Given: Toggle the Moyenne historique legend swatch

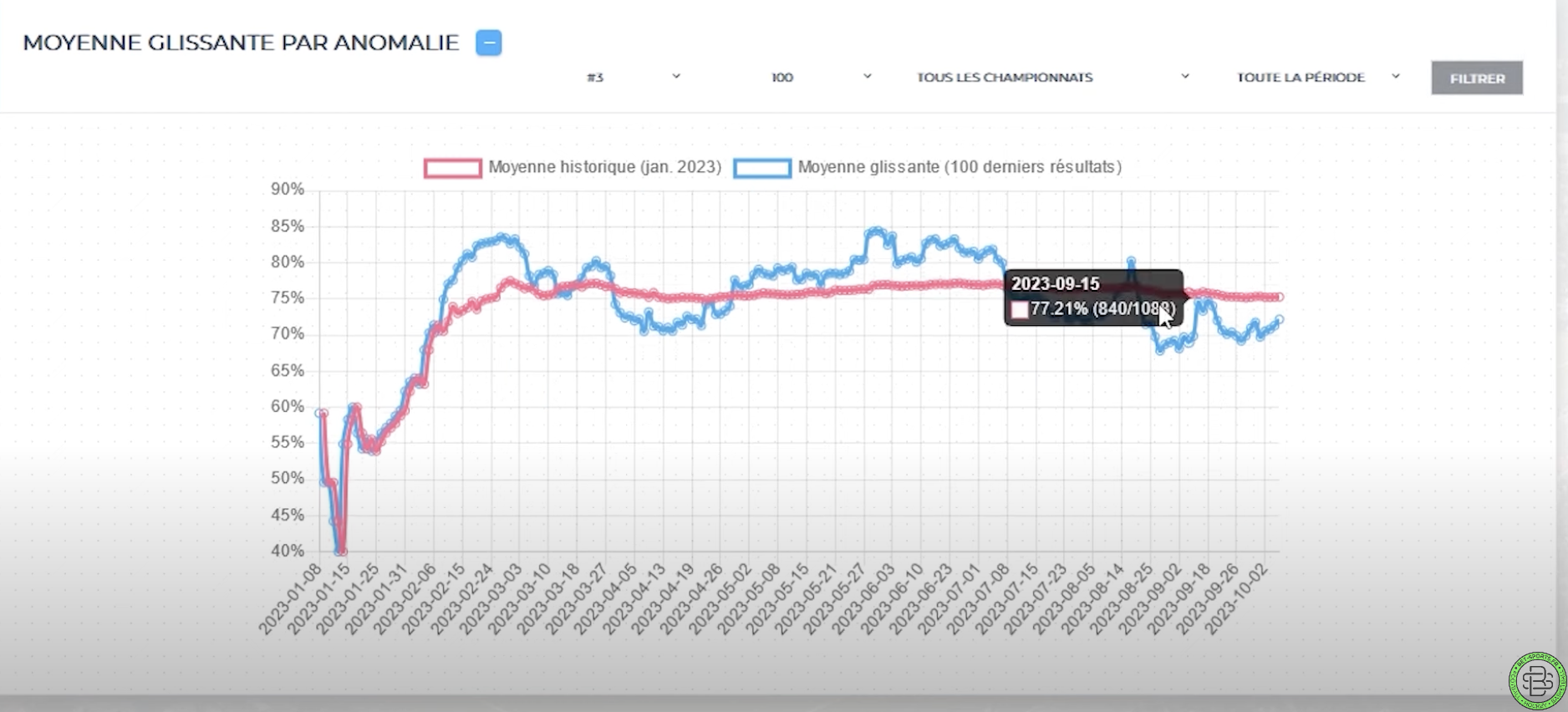Looking at the screenshot, I should tap(453, 168).
